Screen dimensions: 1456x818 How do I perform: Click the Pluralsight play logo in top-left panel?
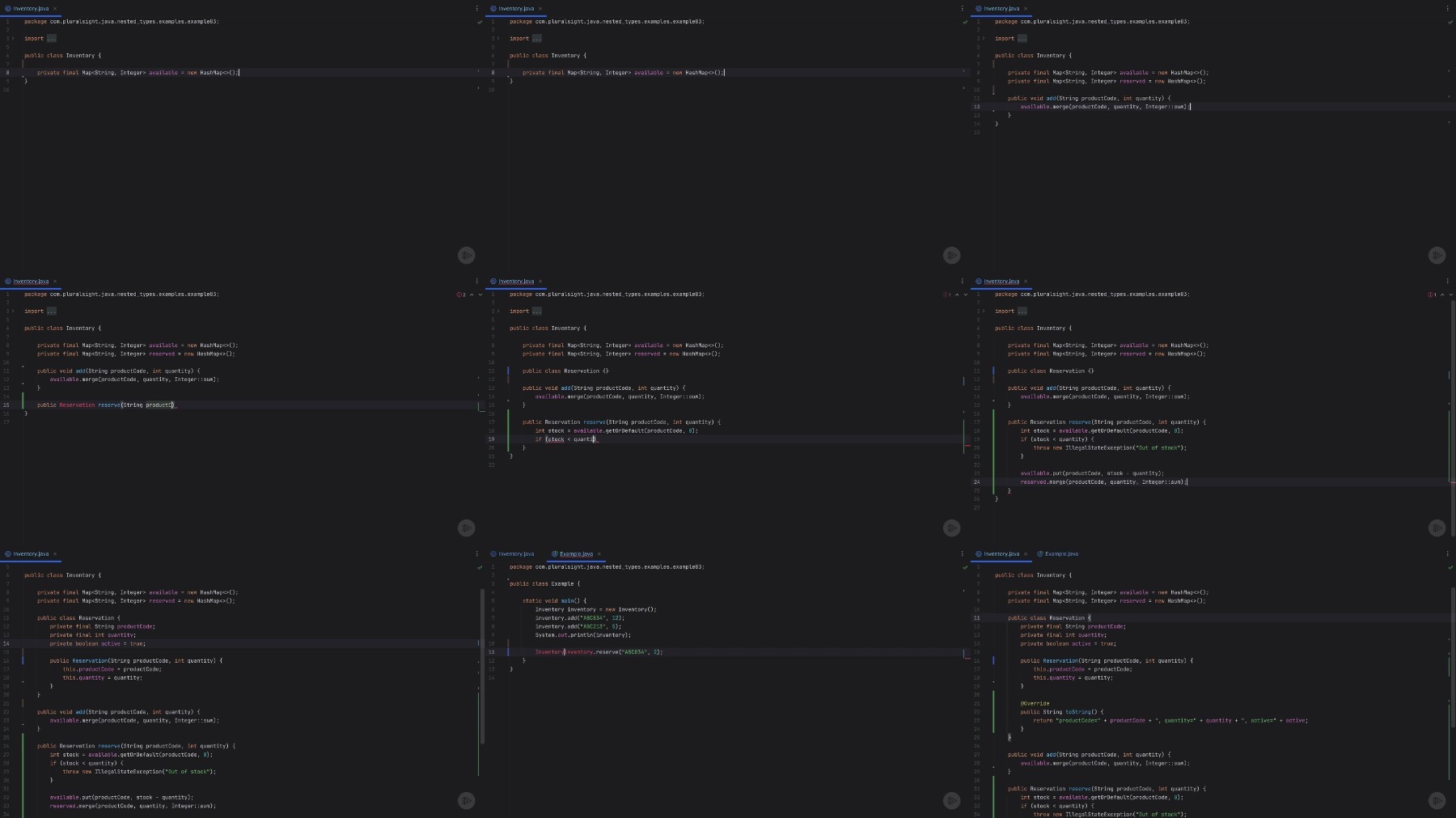click(x=467, y=255)
